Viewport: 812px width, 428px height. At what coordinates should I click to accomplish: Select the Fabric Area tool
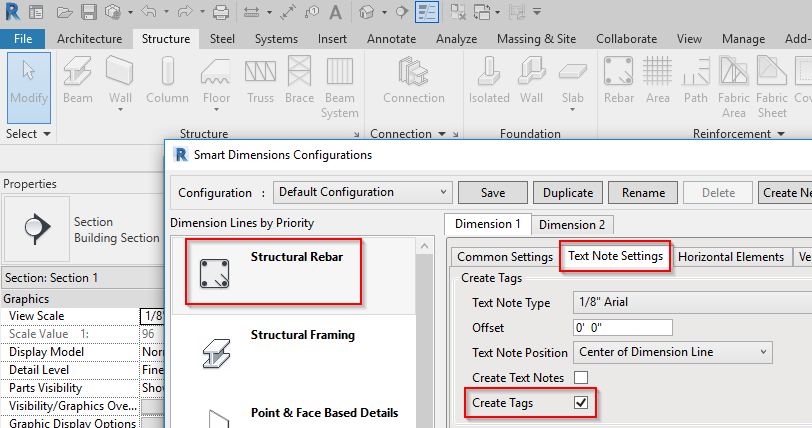coord(734,87)
